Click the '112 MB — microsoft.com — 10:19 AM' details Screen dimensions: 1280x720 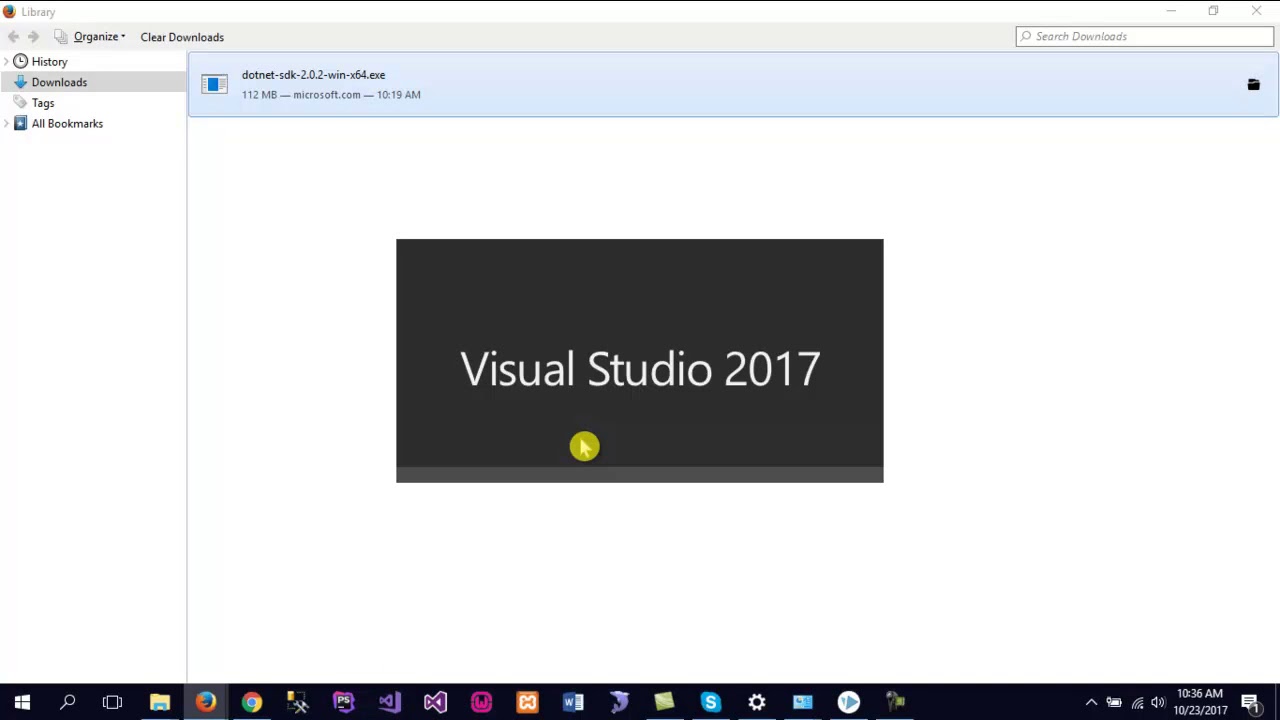(331, 95)
